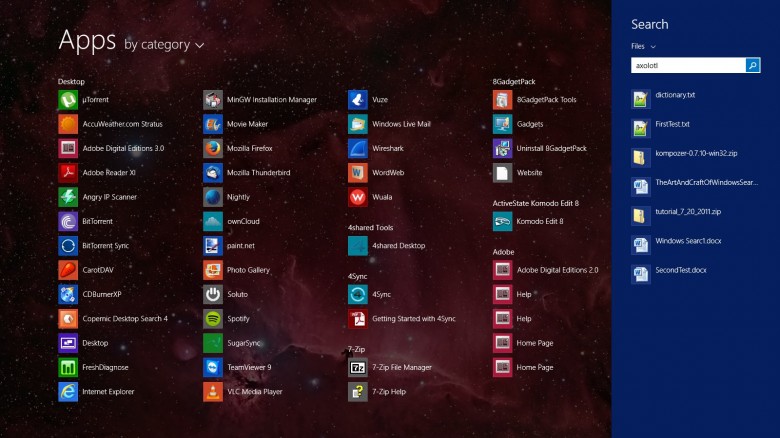Open the µTorrent app icon
Viewport: 780px width, 438px height.
tap(68, 100)
